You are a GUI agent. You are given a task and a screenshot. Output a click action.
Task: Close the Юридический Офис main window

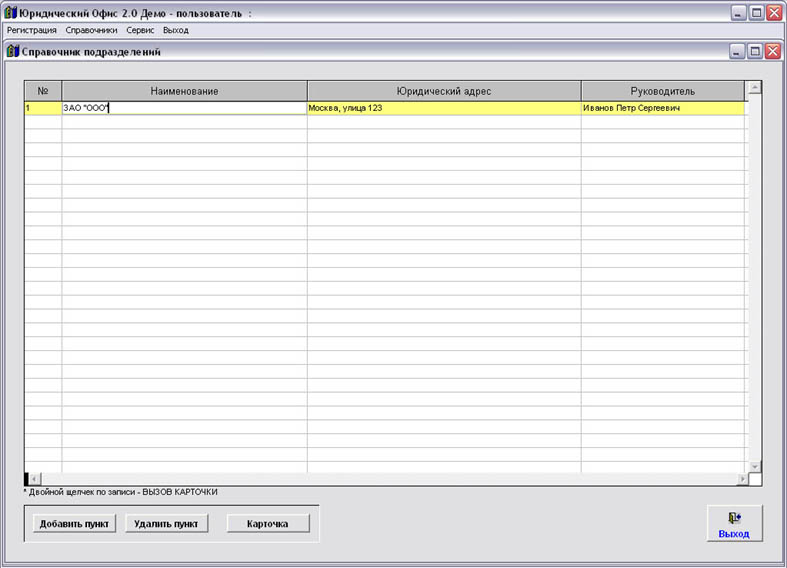click(774, 13)
